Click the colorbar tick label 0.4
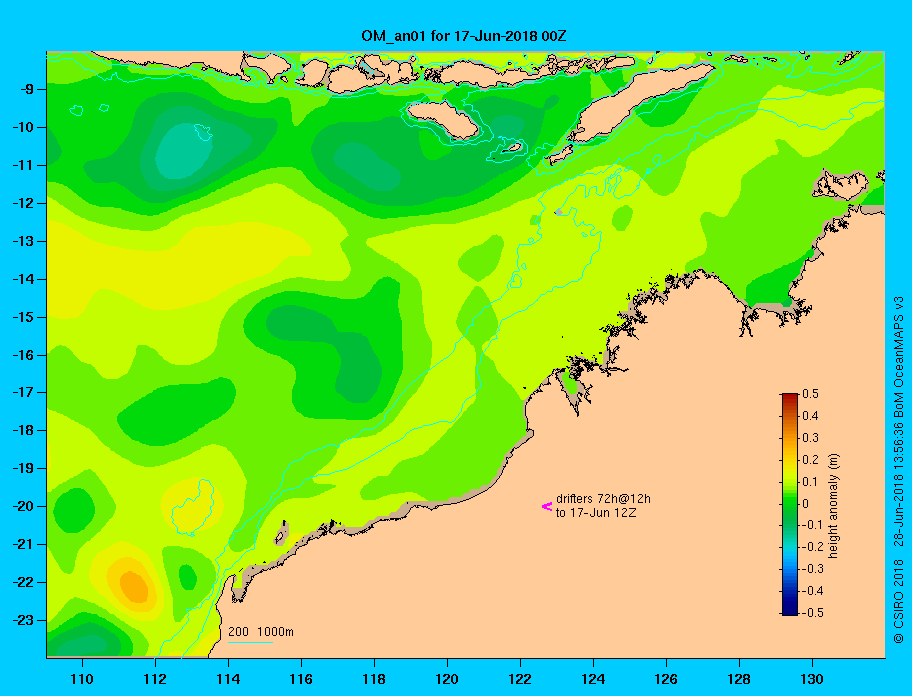Screen dimensions: 912x696 (810, 416)
